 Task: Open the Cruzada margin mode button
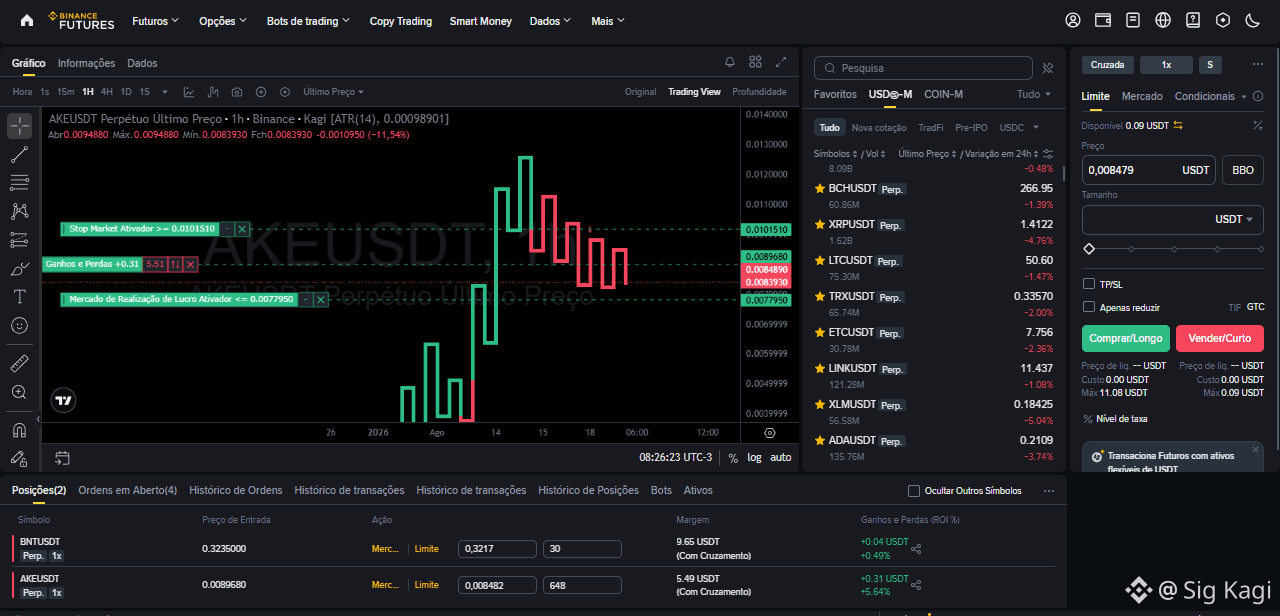pos(1108,64)
